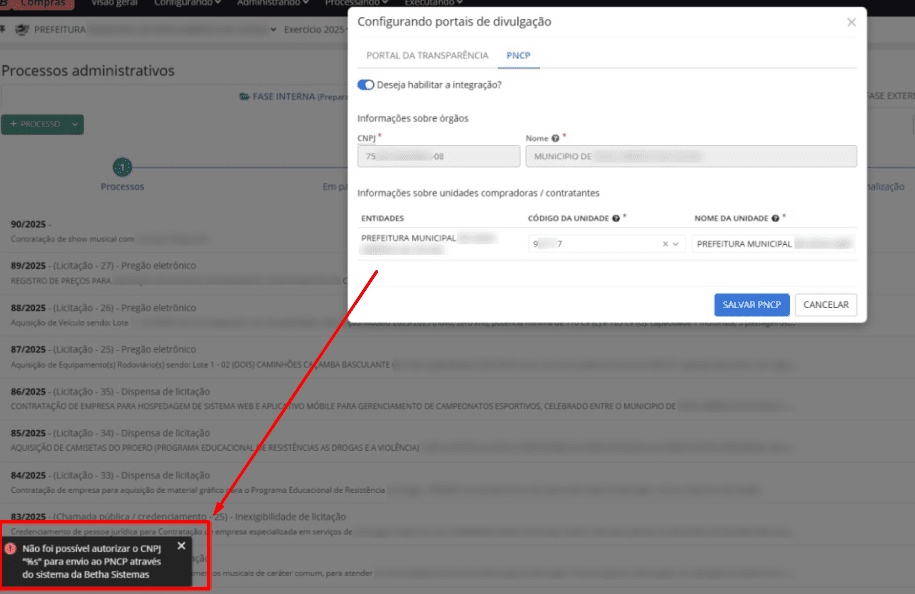The height and width of the screenshot is (594, 915).
Task: Click the Salvar PNCP button
Action: click(751, 305)
